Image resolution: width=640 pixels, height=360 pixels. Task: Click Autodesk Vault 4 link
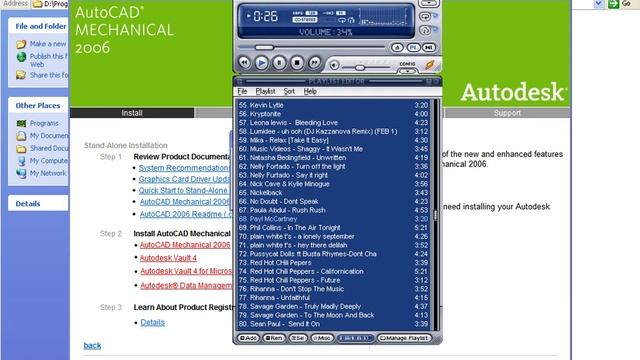click(168, 258)
